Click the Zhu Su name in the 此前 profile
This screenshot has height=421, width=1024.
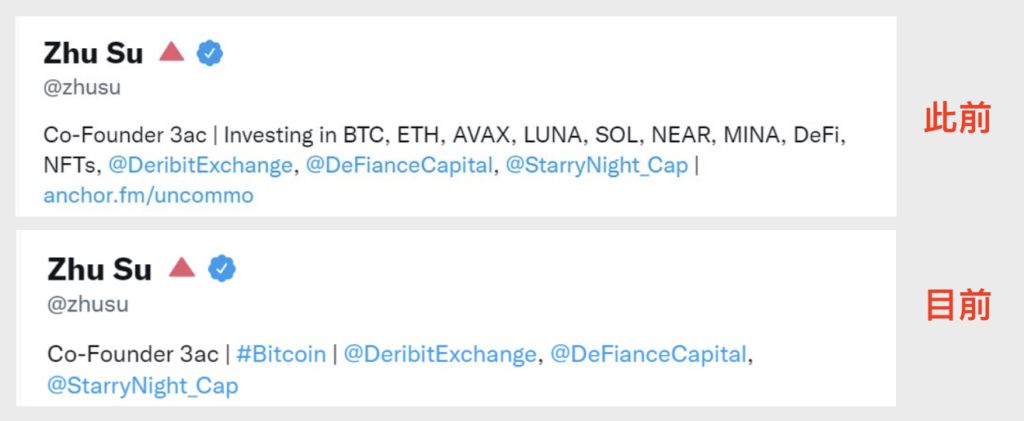[x=93, y=53]
